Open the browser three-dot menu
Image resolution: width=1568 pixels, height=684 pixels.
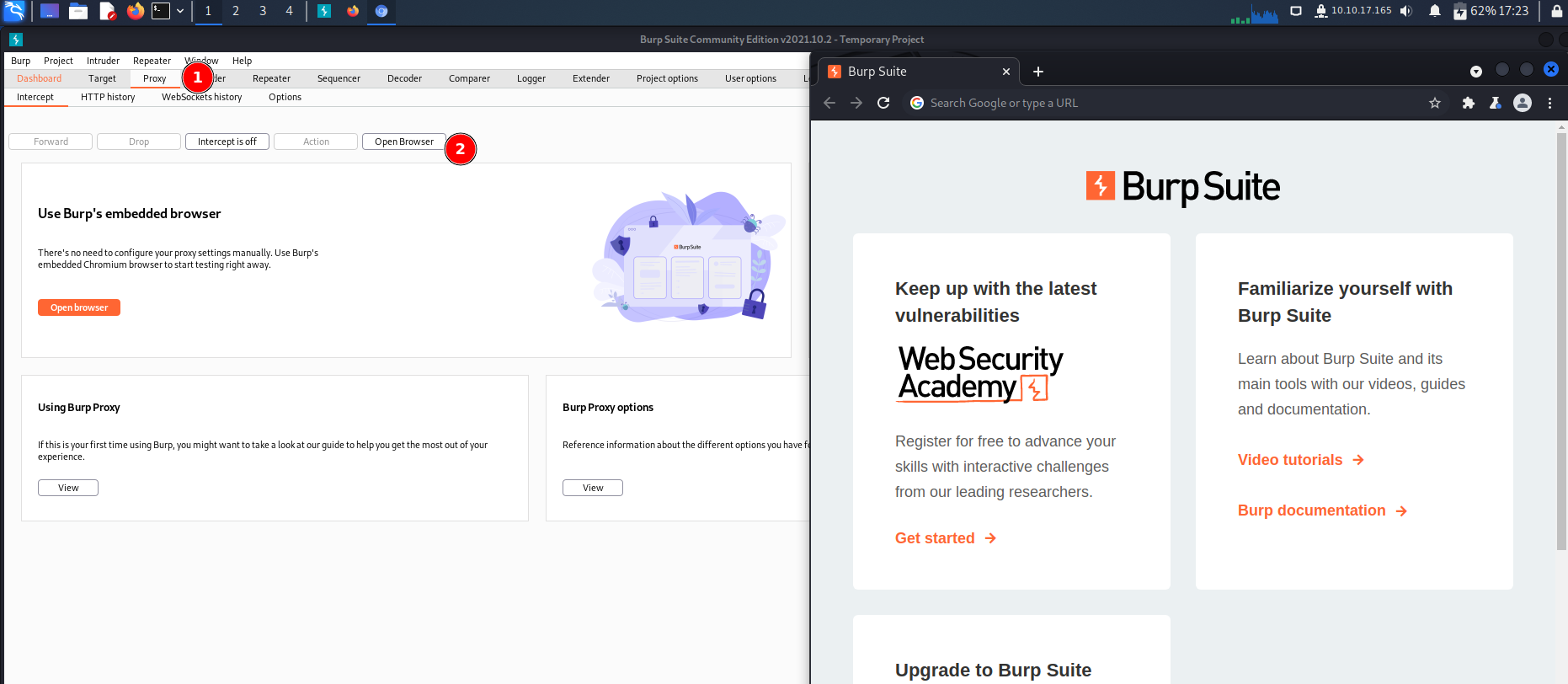(x=1549, y=103)
